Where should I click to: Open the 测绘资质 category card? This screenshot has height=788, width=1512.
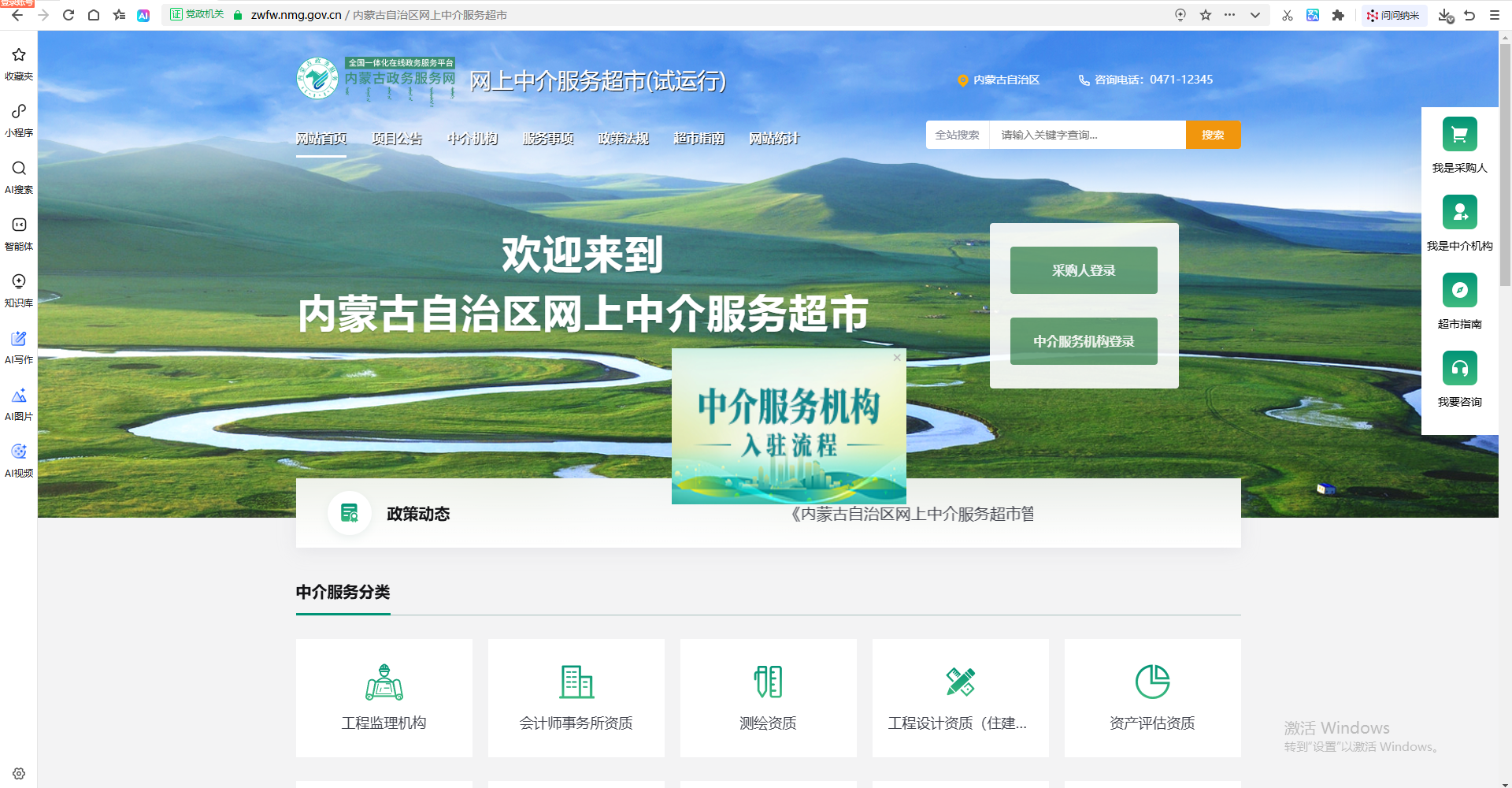pyautogui.click(x=768, y=698)
